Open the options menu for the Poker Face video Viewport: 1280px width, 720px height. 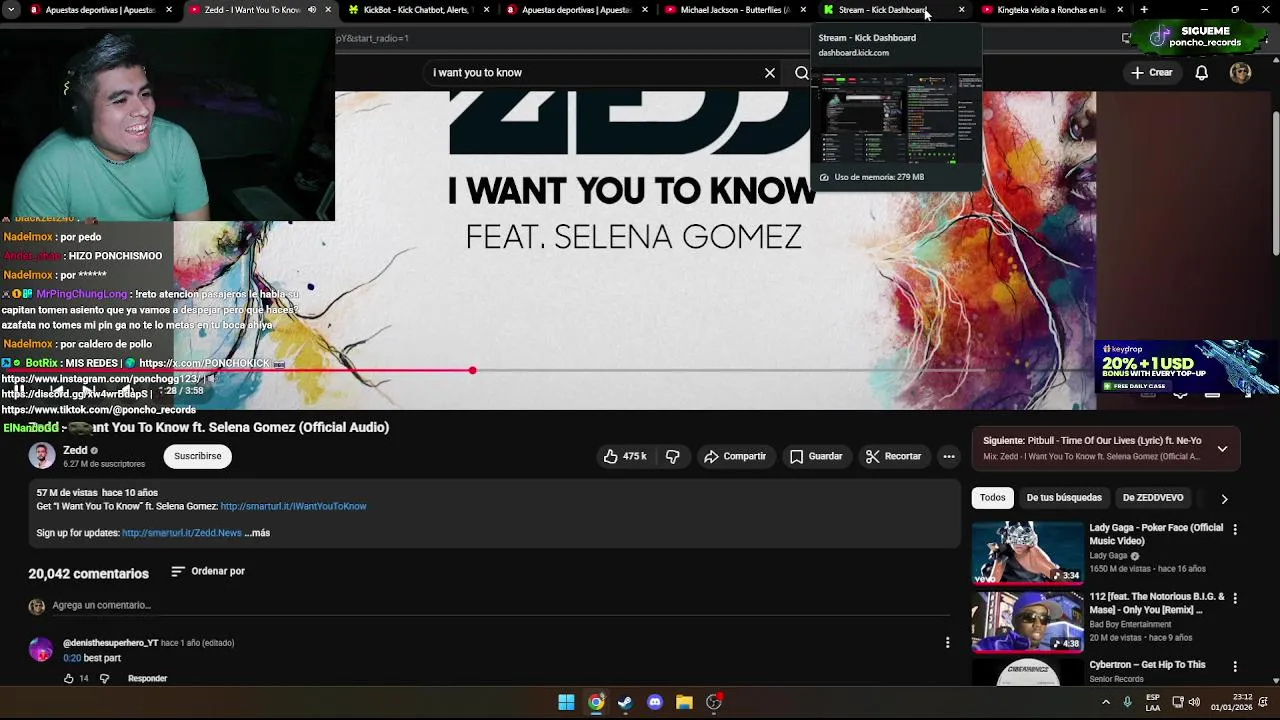pos(1235,530)
